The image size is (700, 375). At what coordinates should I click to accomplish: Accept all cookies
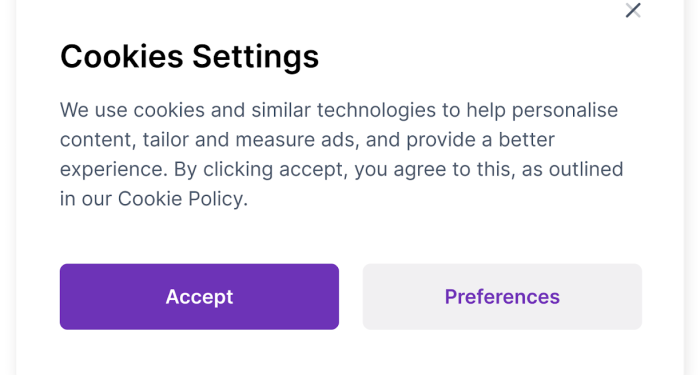199,296
